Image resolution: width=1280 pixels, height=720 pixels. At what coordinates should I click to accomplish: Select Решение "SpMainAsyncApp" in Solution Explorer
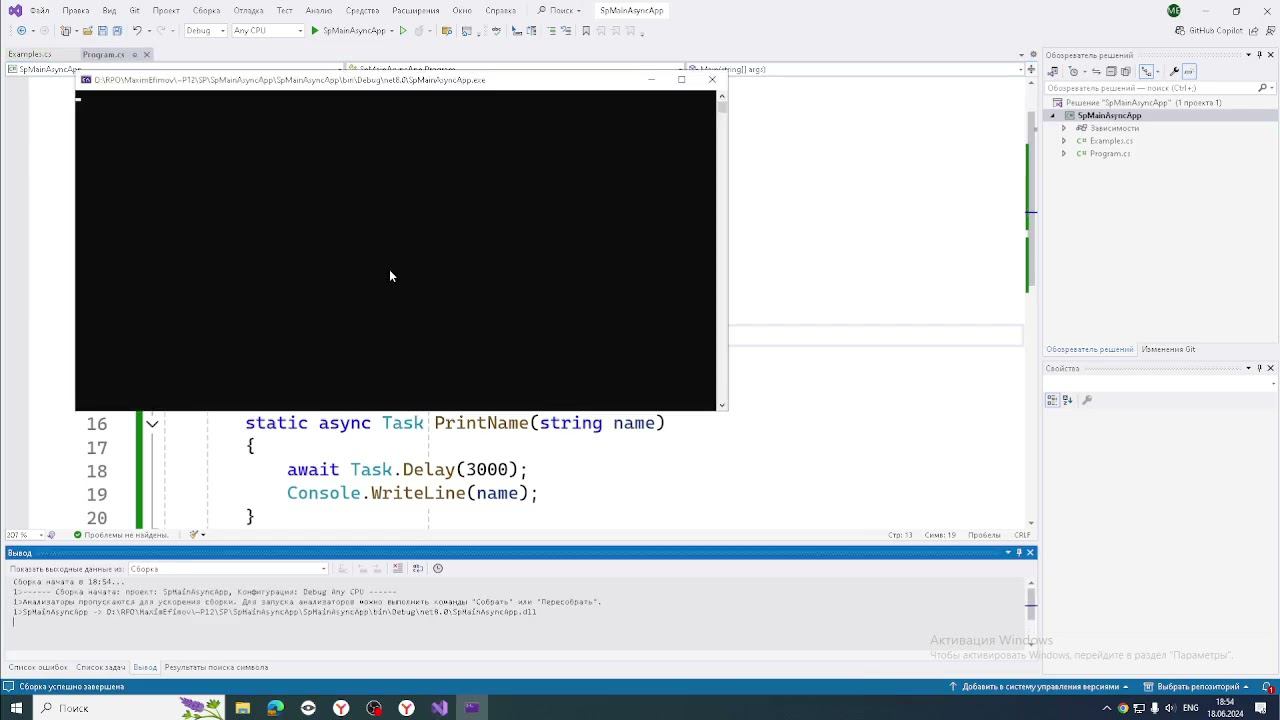(1143, 103)
